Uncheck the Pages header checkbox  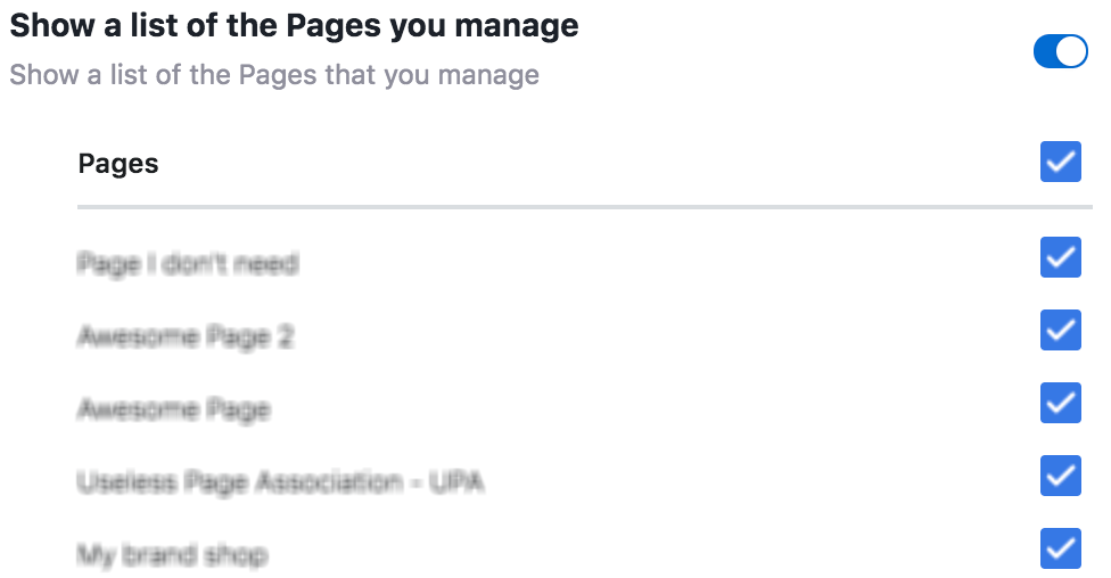point(1060,162)
